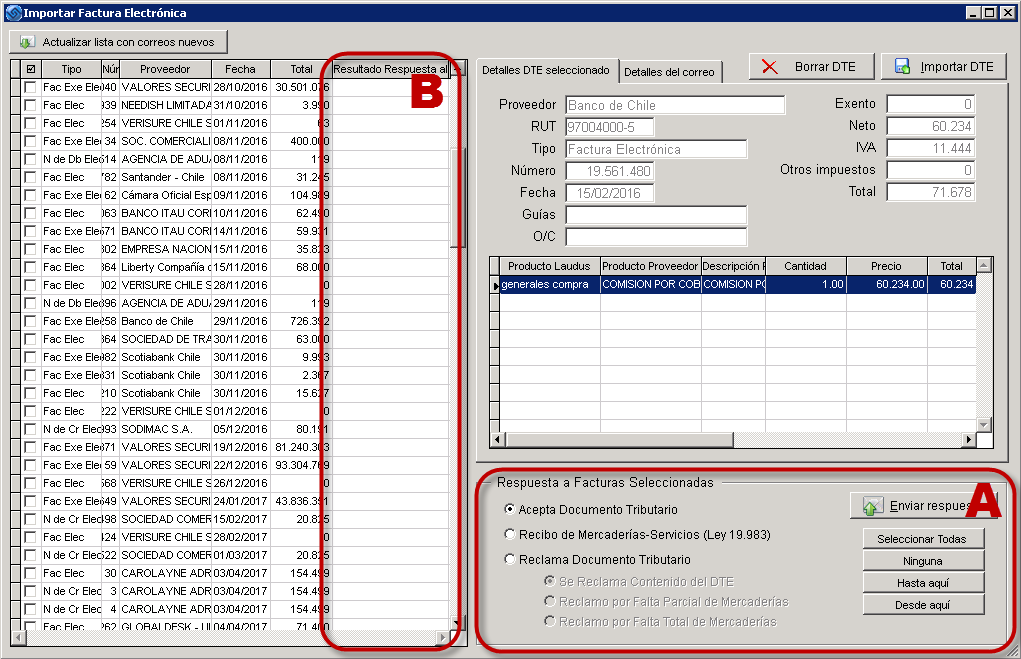1021x659 pixels.
Task: Select Recibo de Mercaderías-Servicios (Ley 19.983)
Action: [x=510, y=535]
